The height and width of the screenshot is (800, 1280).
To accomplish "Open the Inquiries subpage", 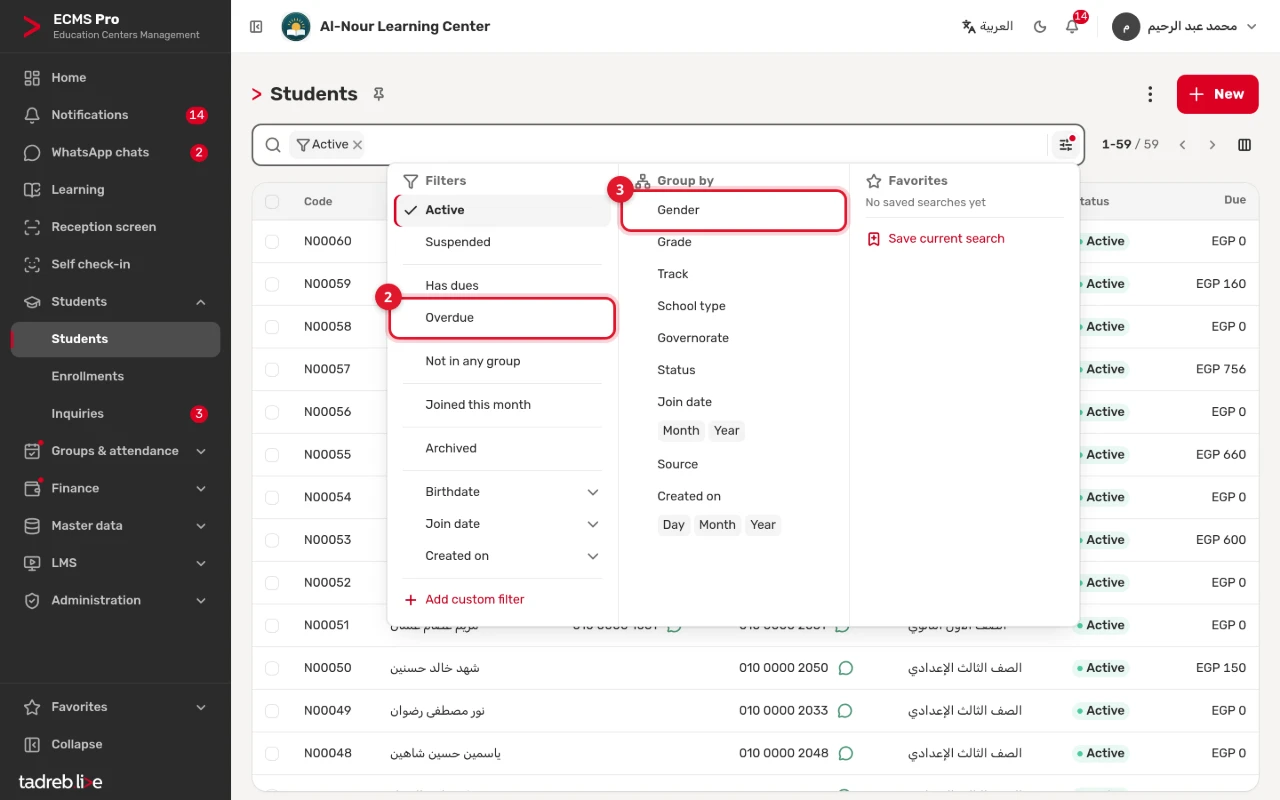I will tap(115, 414).
